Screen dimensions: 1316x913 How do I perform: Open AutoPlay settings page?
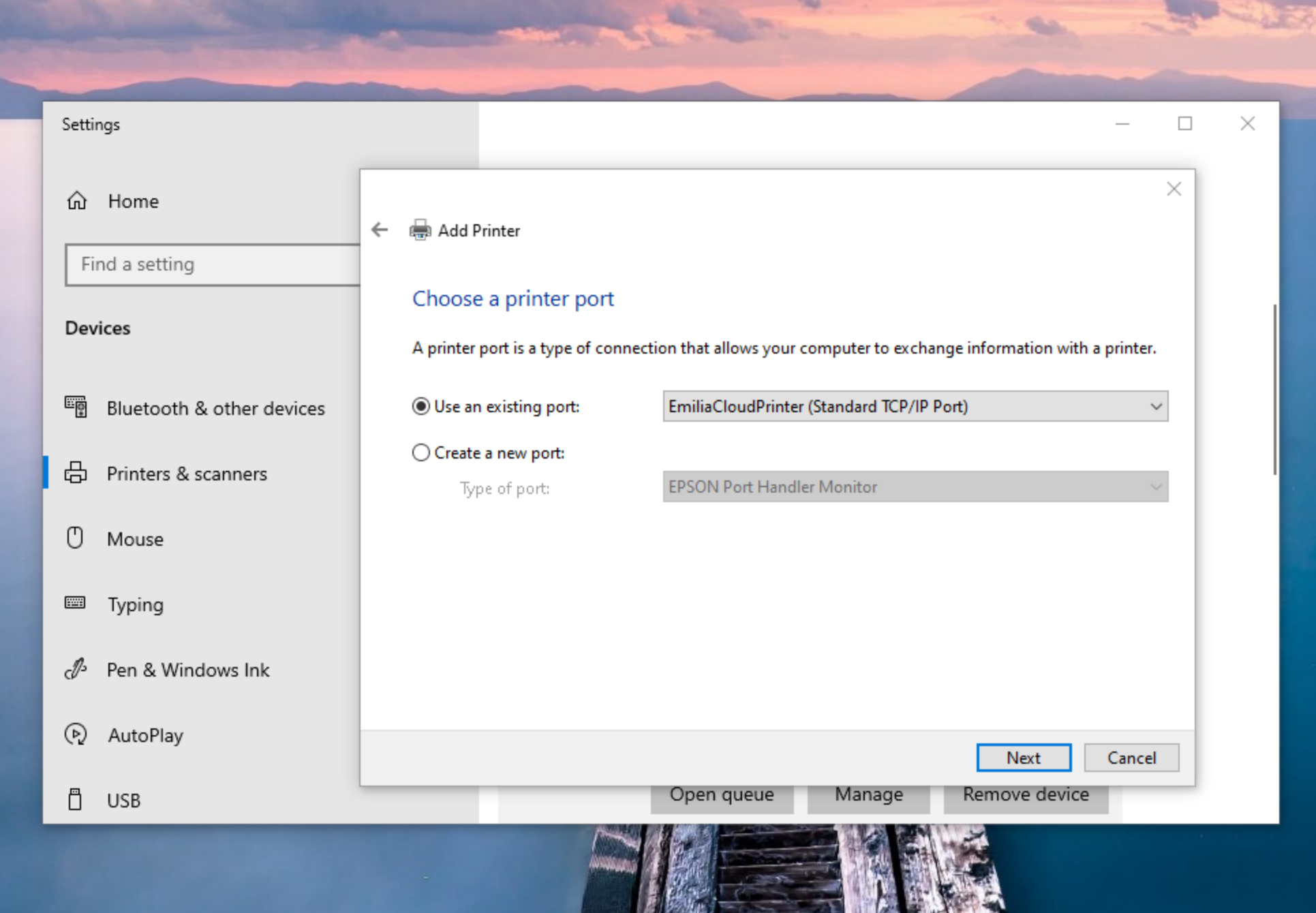pyautogui.click(x=145, y=735)
